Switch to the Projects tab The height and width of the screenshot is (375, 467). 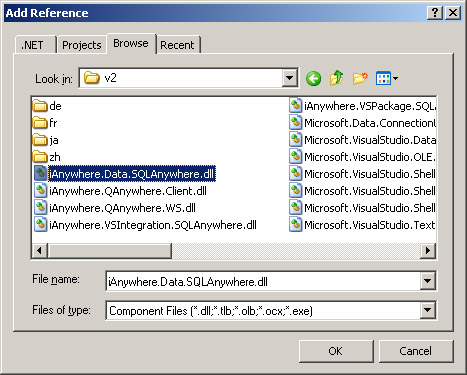pyautogui.click(x=82, y=45)
